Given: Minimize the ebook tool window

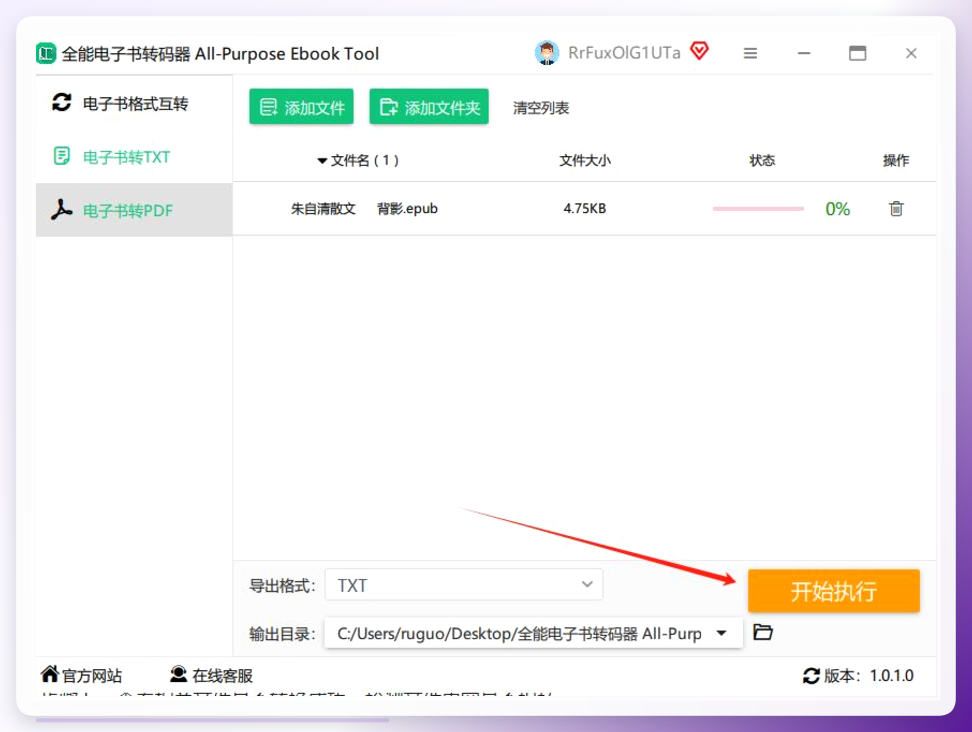Looking at the screenshot, I should 804,53.
